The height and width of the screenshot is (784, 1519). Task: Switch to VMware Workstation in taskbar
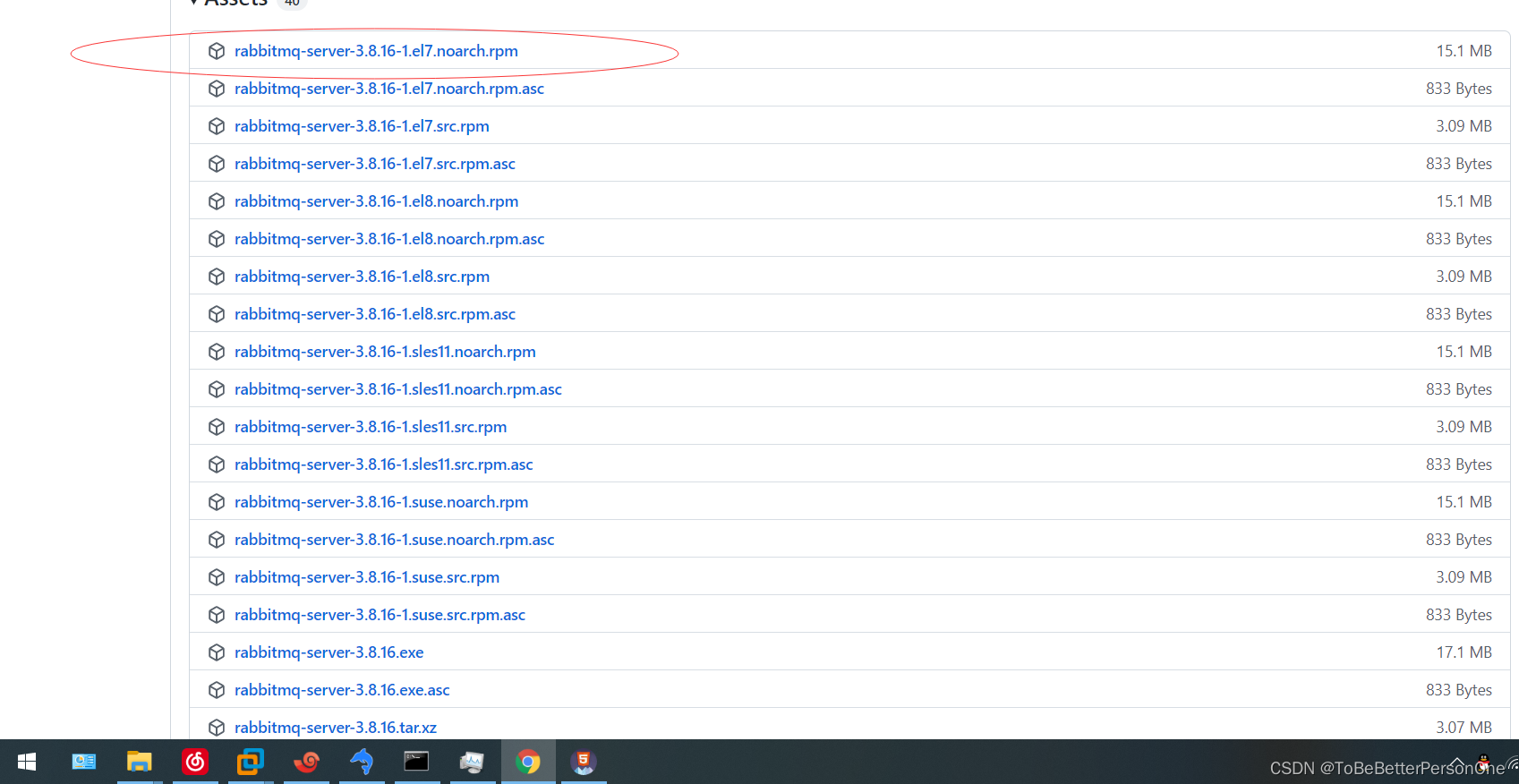coord(251,762)
